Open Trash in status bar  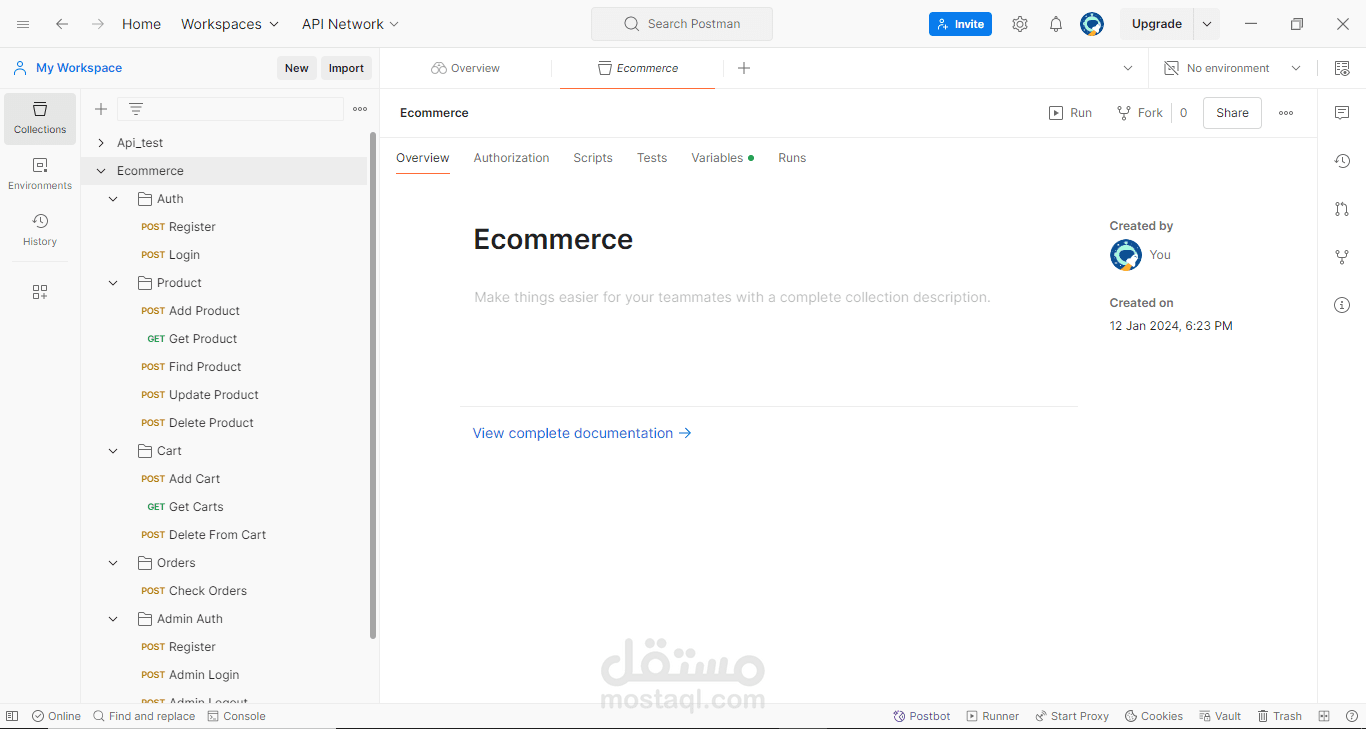pos(1279,716)
